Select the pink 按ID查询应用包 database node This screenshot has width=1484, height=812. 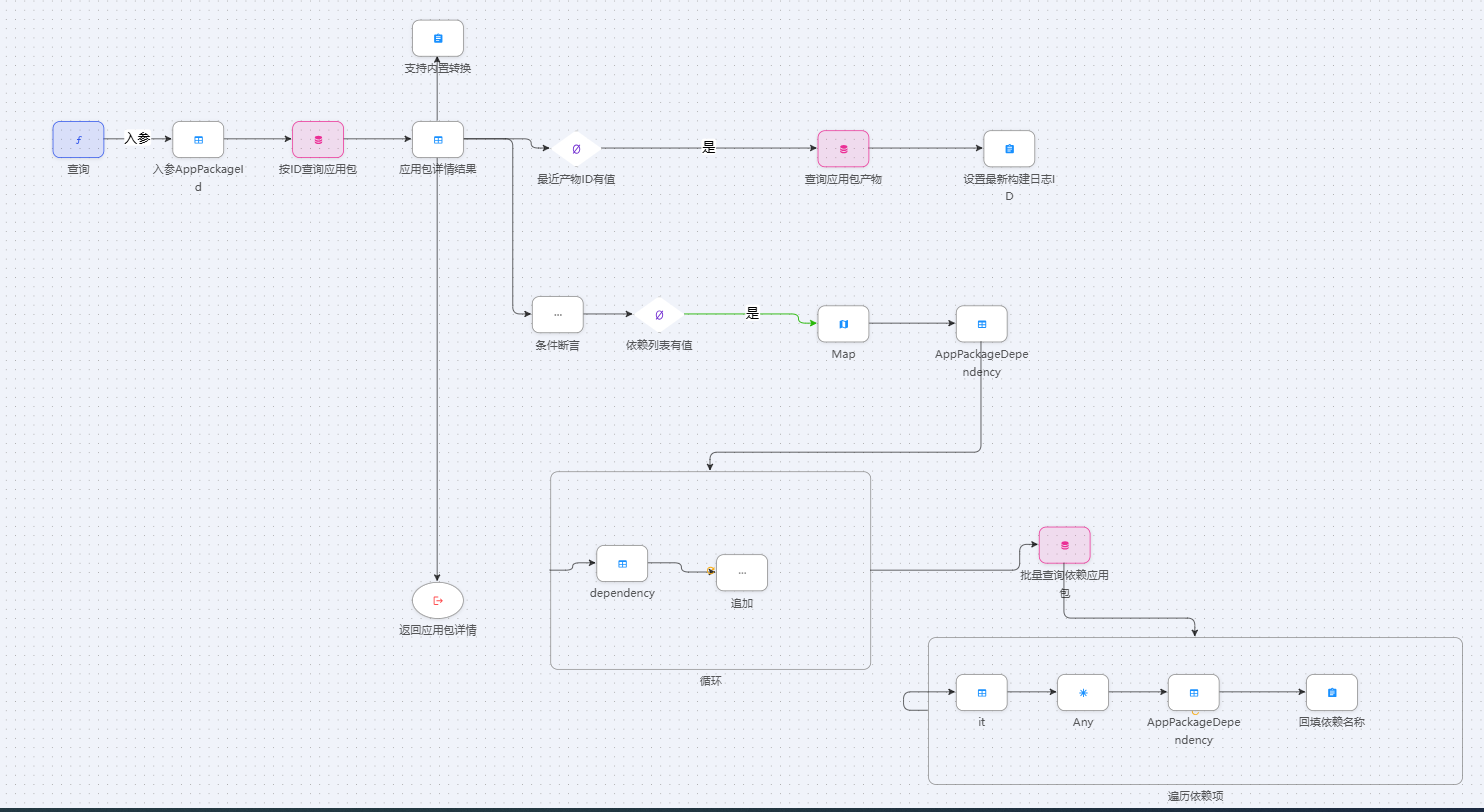pyautogui.click(x=318, y=140)
